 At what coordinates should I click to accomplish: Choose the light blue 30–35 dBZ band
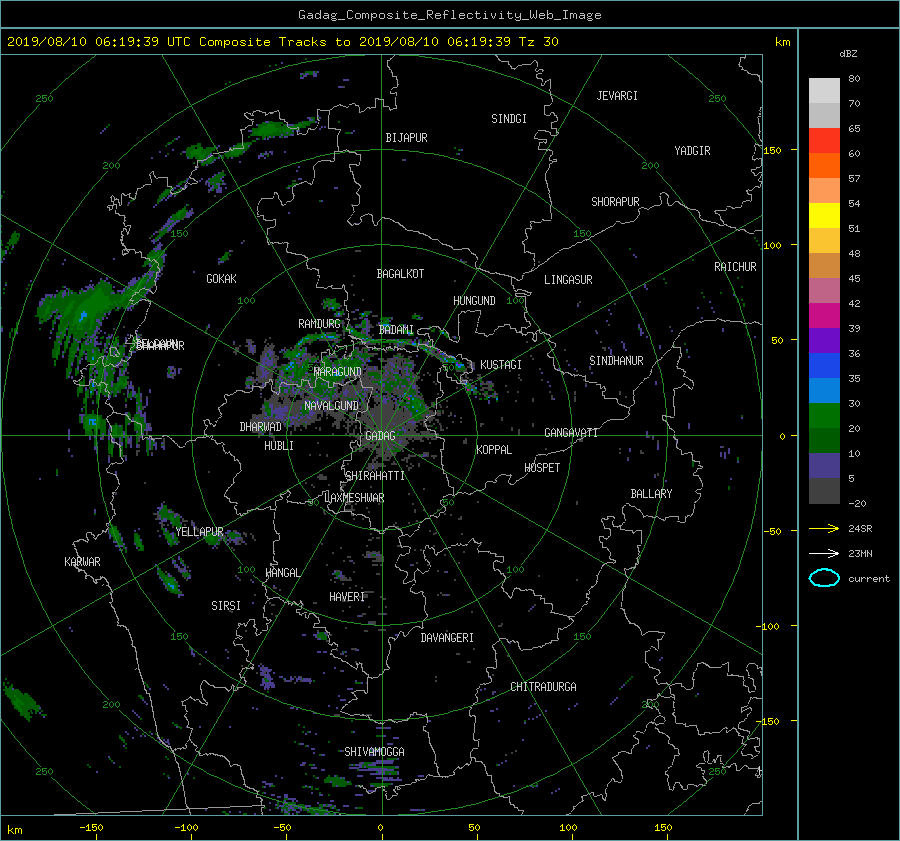pos(824,390)
